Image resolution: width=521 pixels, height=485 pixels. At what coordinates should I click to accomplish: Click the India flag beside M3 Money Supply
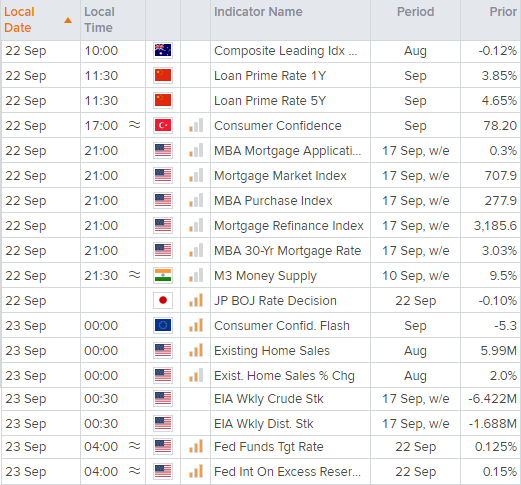pos(163,276)
